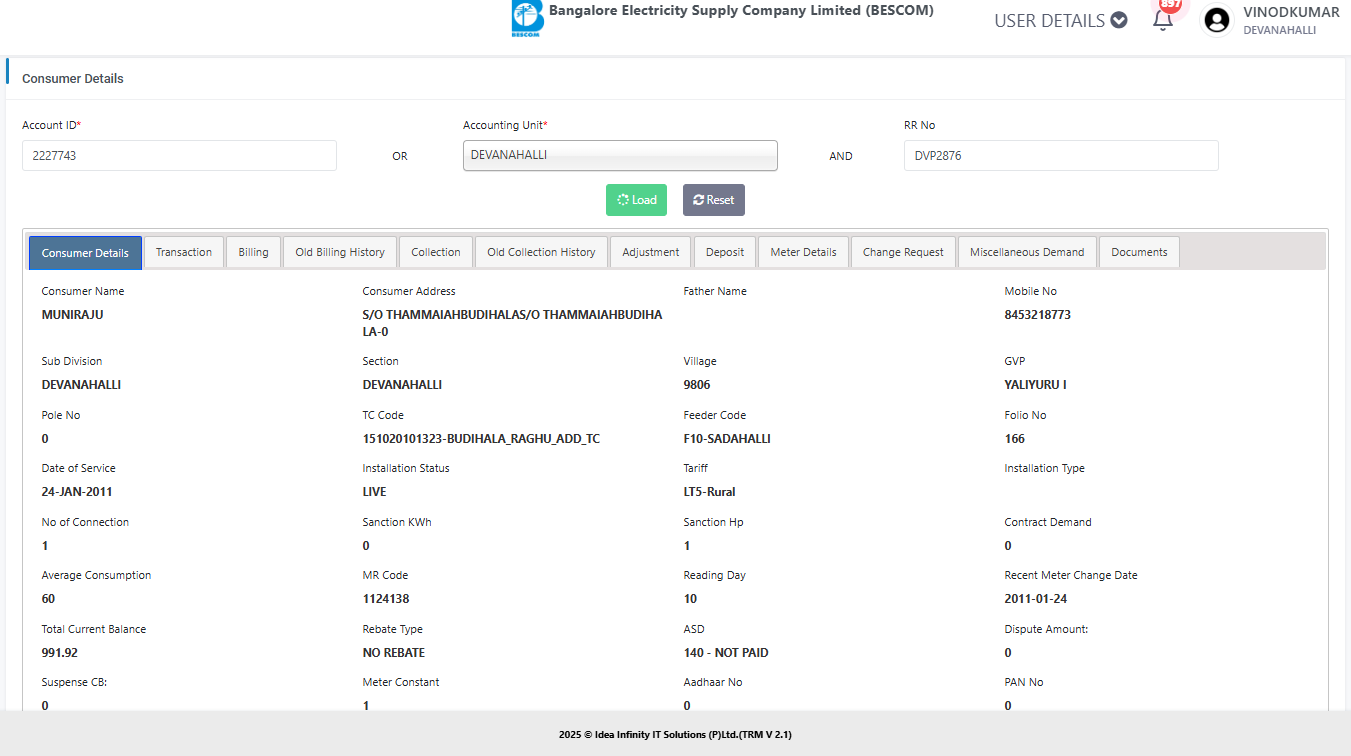1351x756 pixels.
Task: View the Old Collection History tab
Action: pos(541,253)
